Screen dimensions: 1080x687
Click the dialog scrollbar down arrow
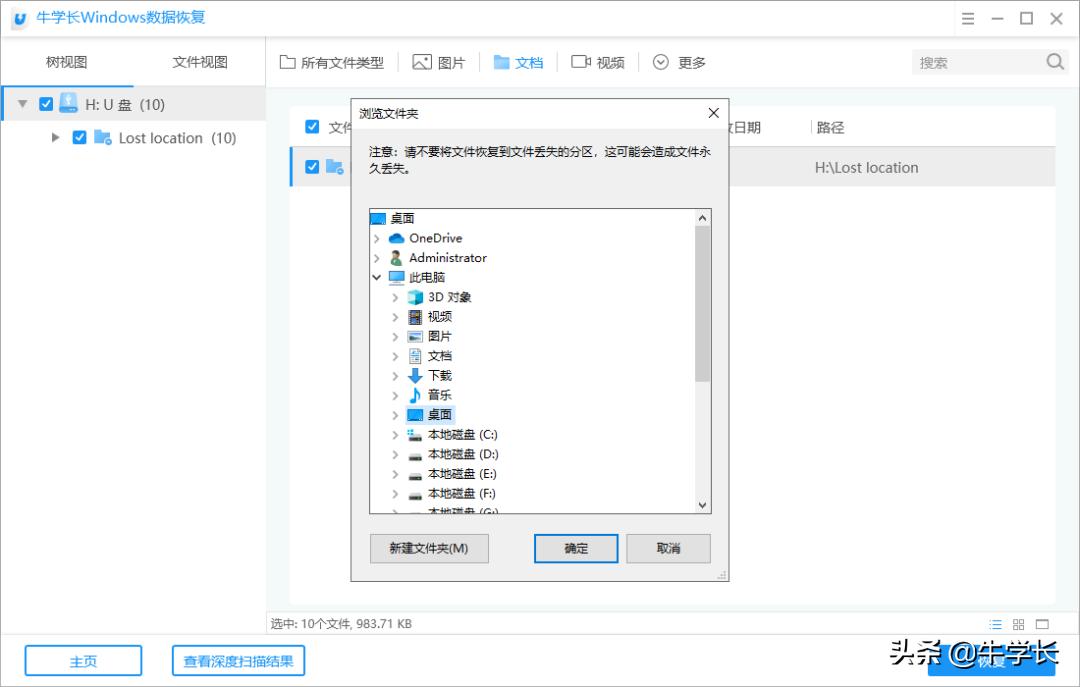(703, 506)
